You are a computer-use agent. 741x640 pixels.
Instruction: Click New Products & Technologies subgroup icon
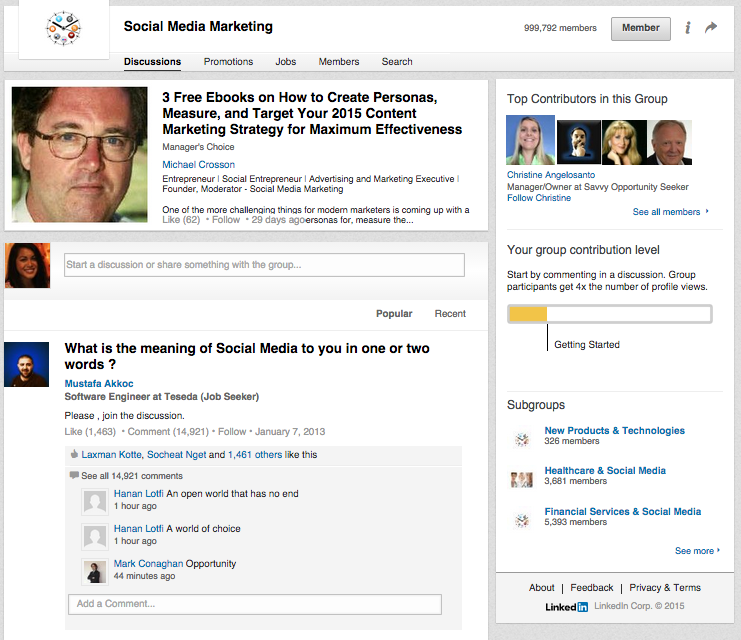(522, 439)
